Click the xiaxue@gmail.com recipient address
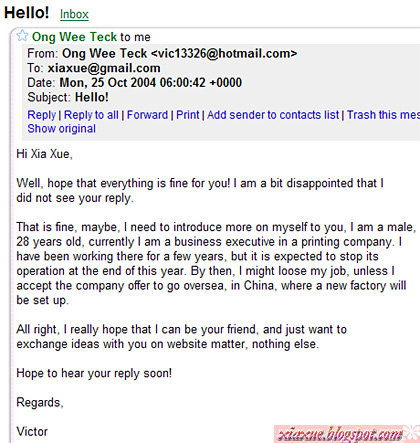Viewport: 420px width, 443px height. click(x=104, y=68)
